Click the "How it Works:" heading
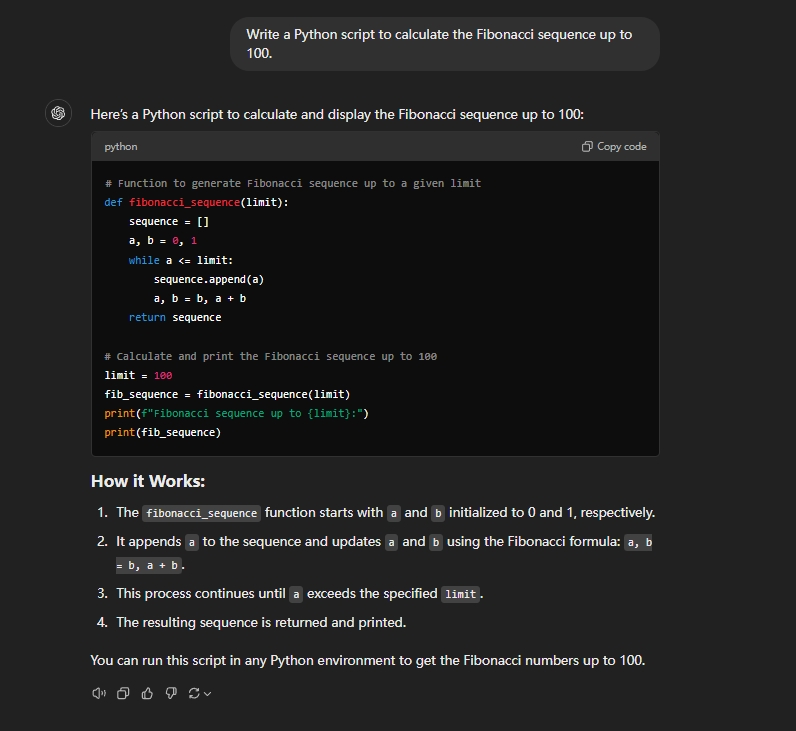This screenshot has width=796, height=731. pyautogui.click(x=148, y=481)
